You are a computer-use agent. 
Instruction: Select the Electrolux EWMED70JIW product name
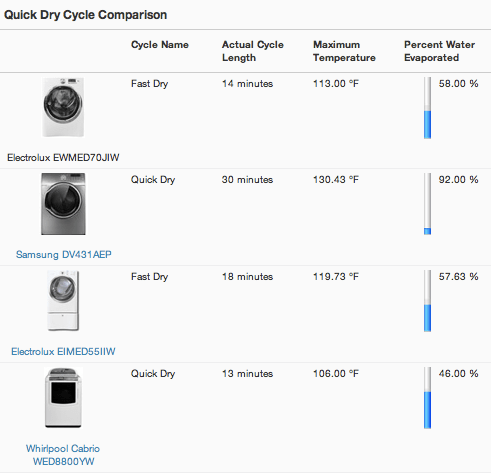[63, 157]
